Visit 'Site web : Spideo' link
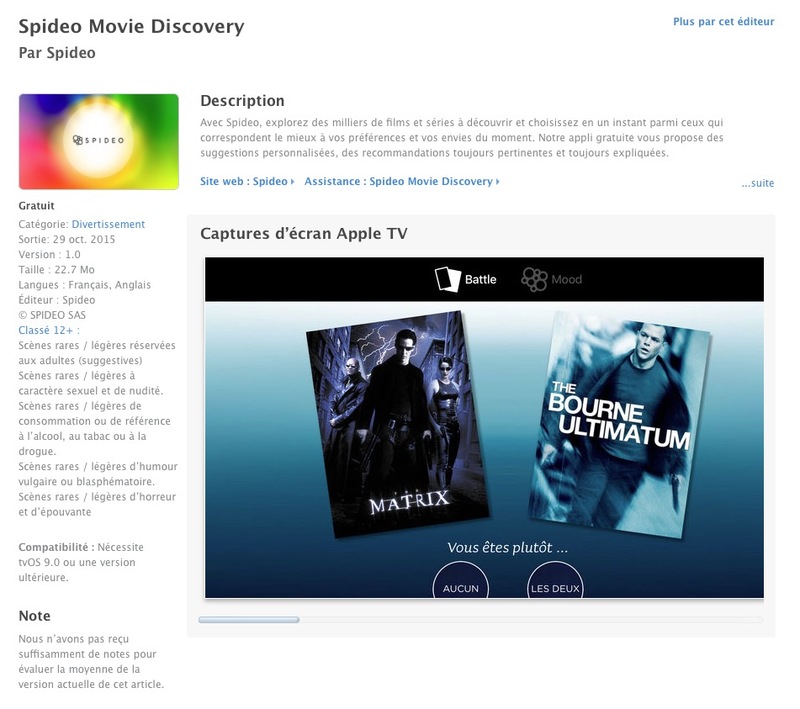The height and width of the screenshot is (709, 800). (x=247, y=181)
